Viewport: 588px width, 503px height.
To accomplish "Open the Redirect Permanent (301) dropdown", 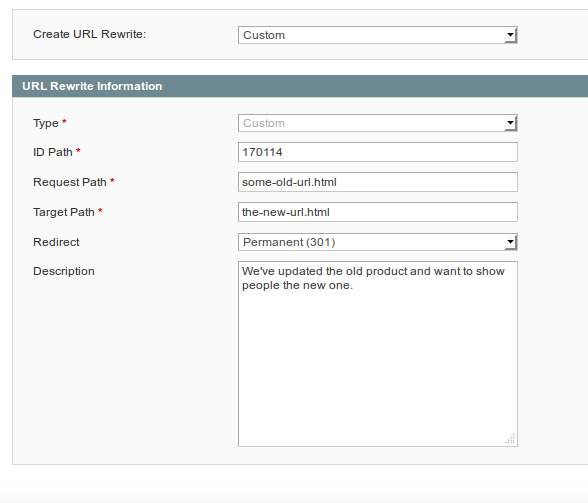I will [x=378, y=242].
